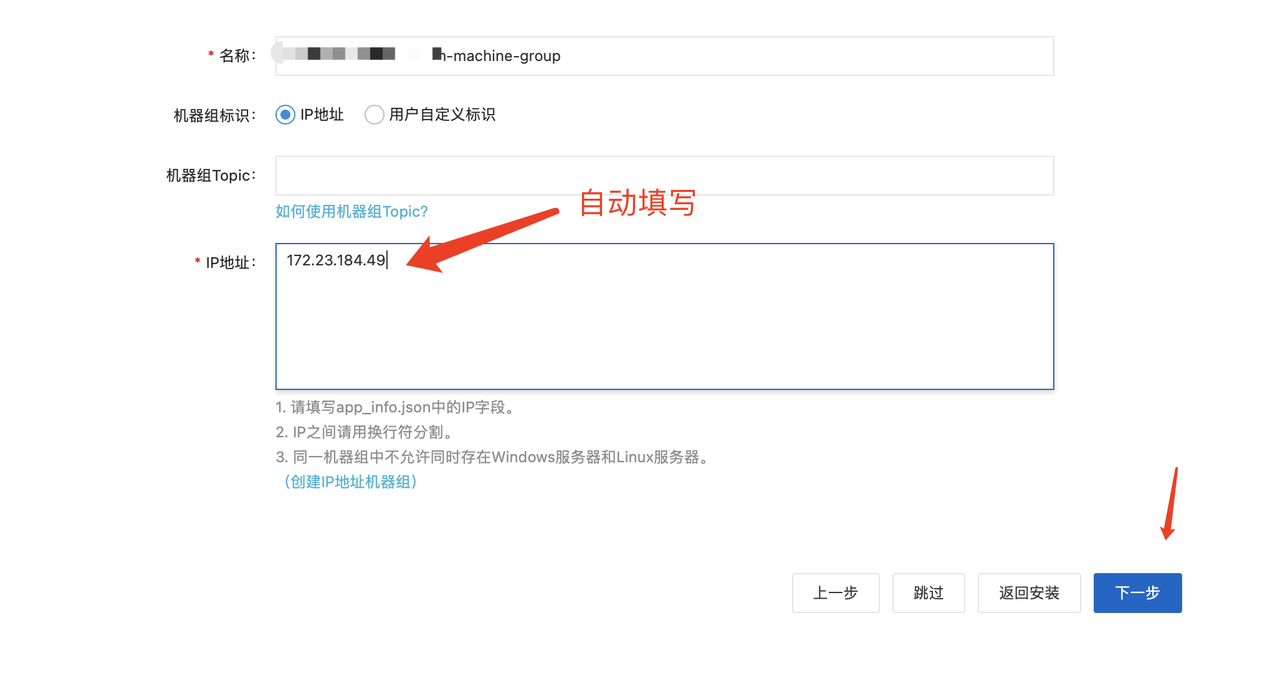Open the 创建IP地址机器组 link
The width and height of the screenshot is (1280, 694).
350,482
